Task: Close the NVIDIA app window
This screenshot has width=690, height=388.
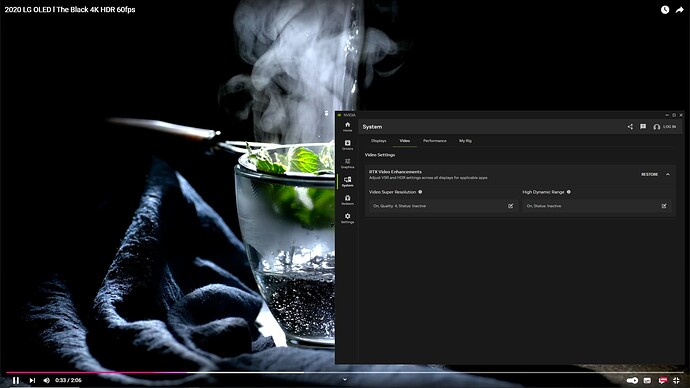Action: tap(681, 115)
